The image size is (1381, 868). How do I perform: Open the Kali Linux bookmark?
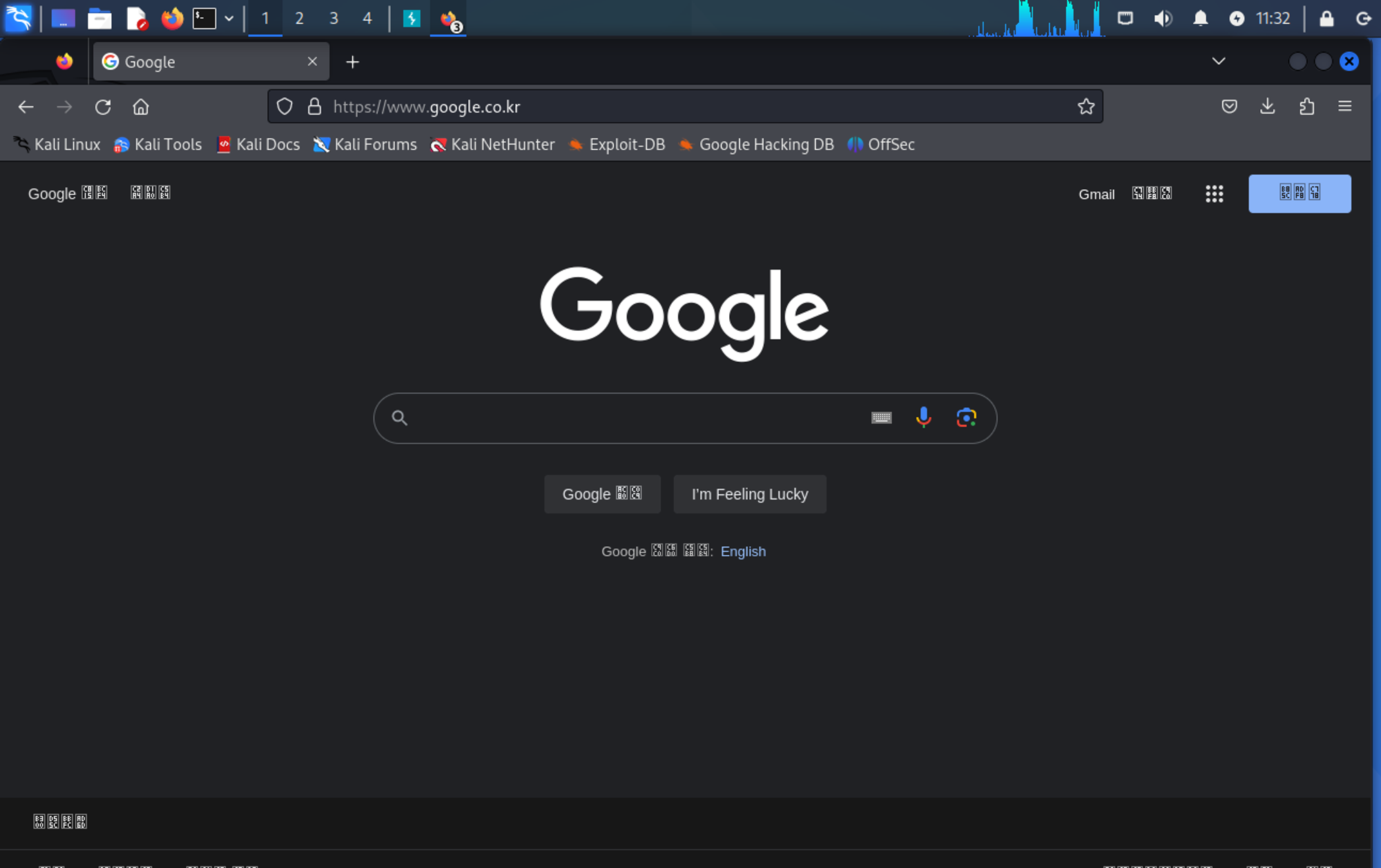[x=57, y=144]
